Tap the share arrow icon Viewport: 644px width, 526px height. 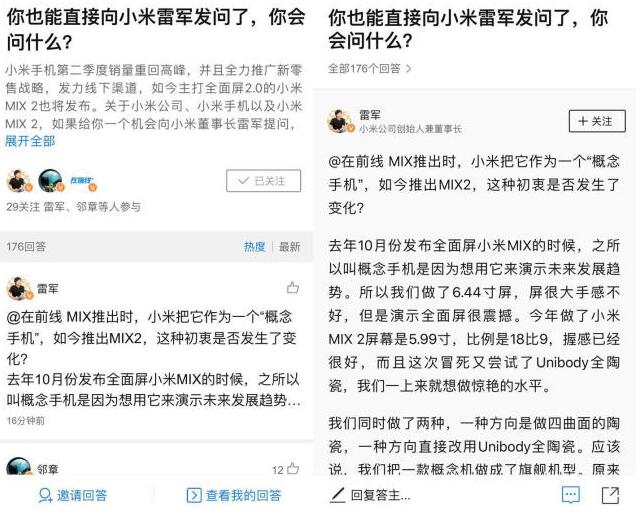click(x=610, y=494)
